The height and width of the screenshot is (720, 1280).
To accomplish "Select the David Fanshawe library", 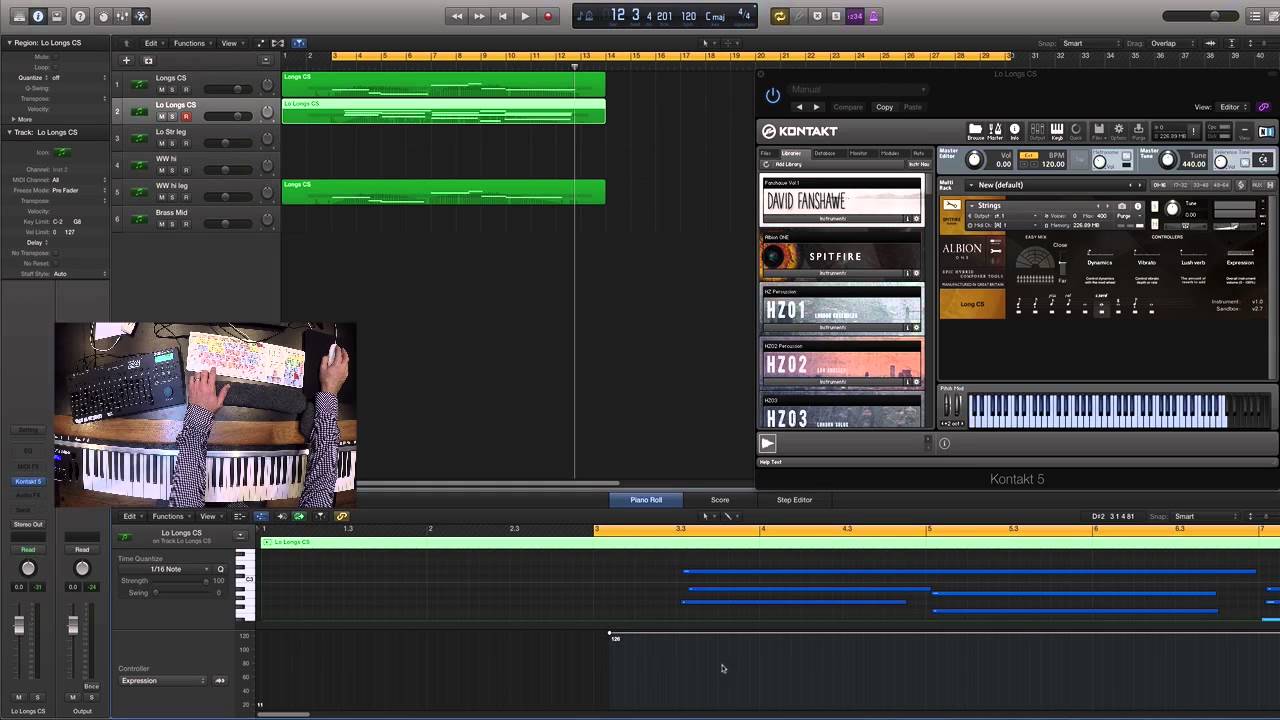I will point(842,200).
